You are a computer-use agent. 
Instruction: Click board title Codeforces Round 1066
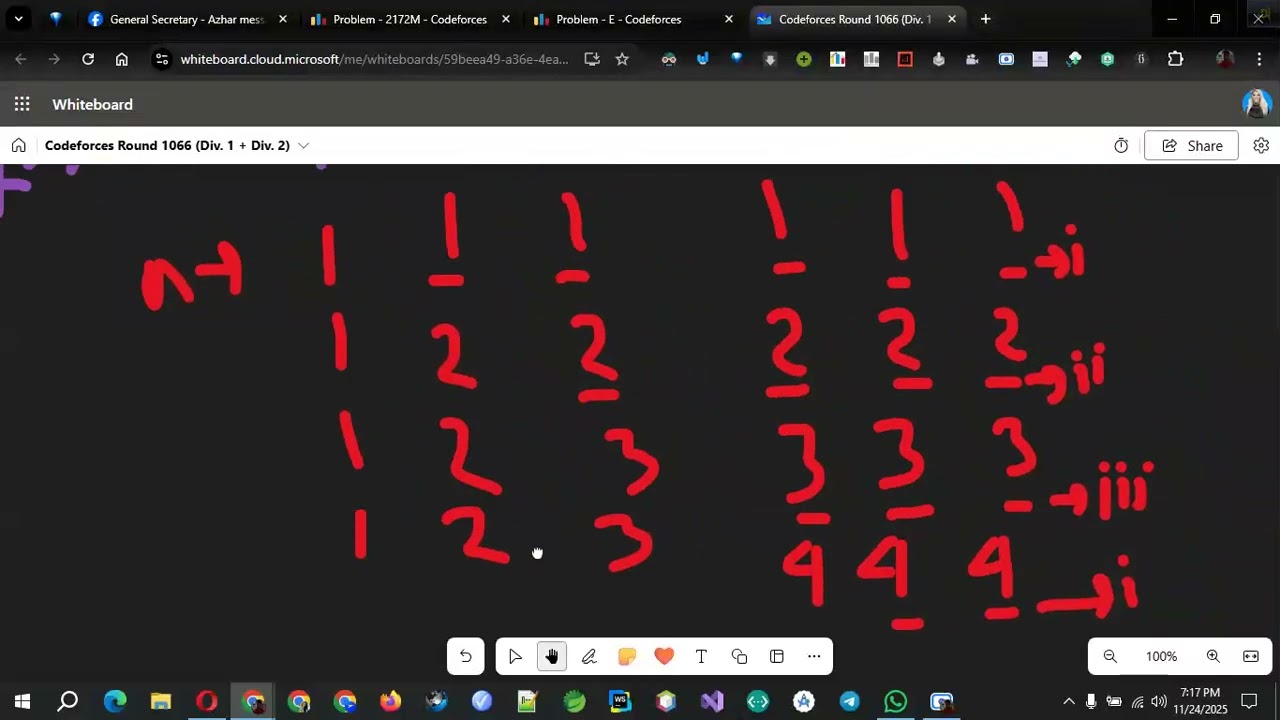(x=167, y=146)
